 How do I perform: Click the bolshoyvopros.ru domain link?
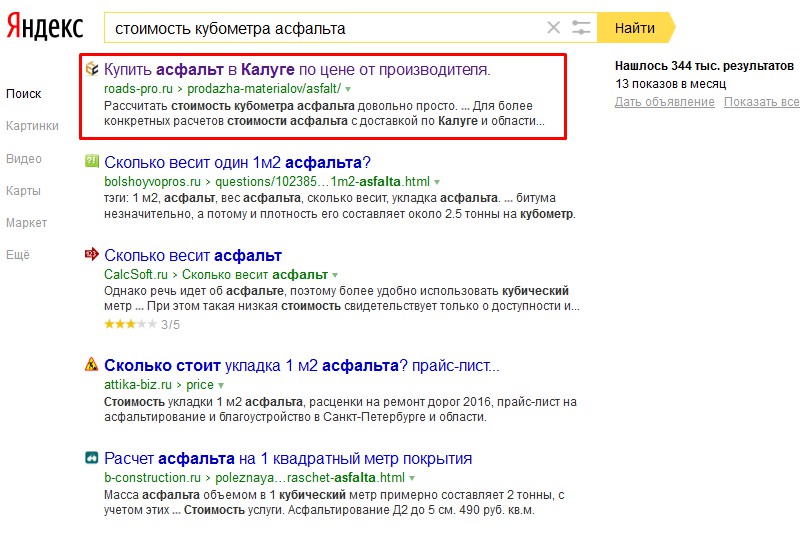[153, 182]
